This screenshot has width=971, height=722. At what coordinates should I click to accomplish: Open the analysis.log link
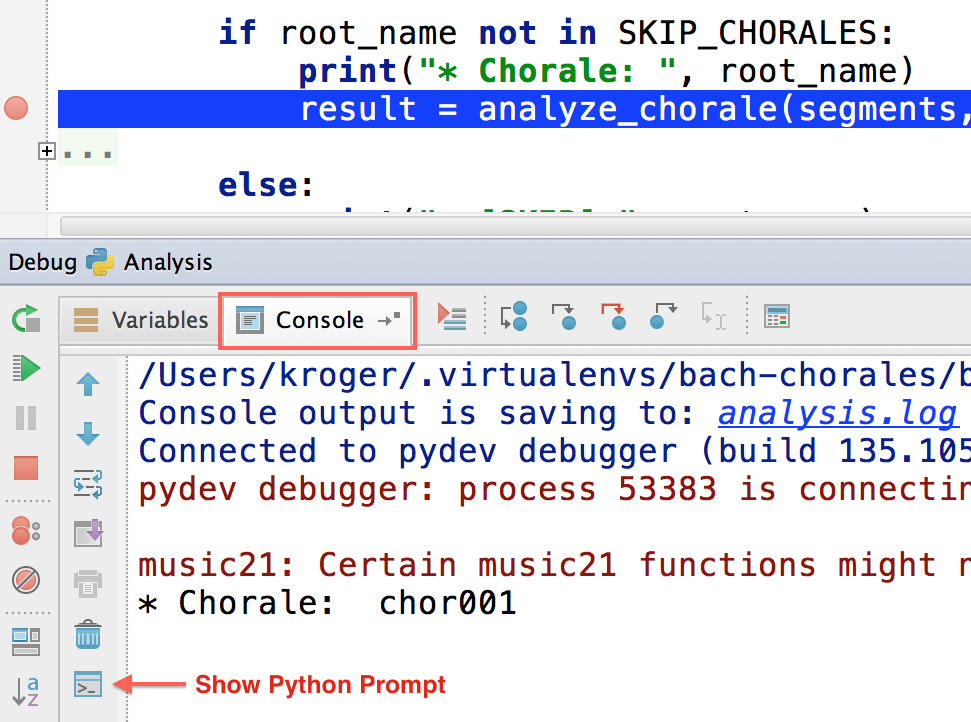click(838, 413)
